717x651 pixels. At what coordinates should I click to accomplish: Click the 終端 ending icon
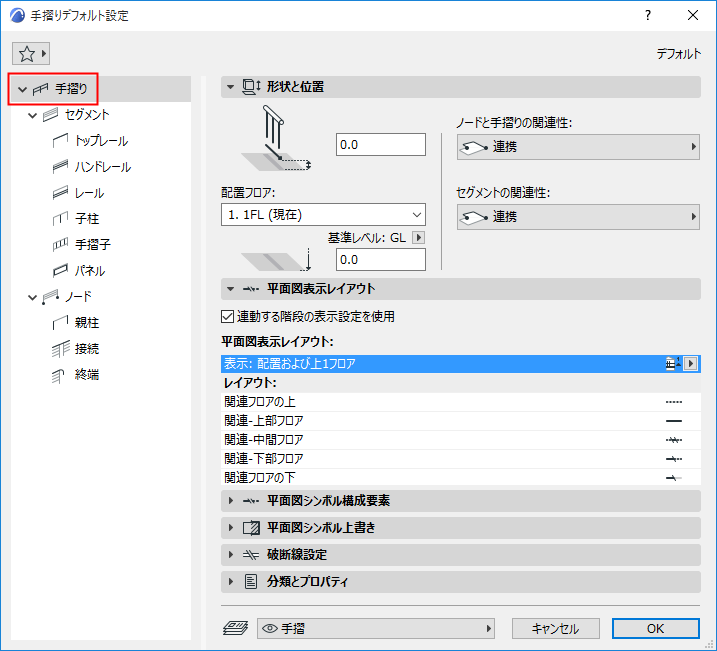pos(59,376)
